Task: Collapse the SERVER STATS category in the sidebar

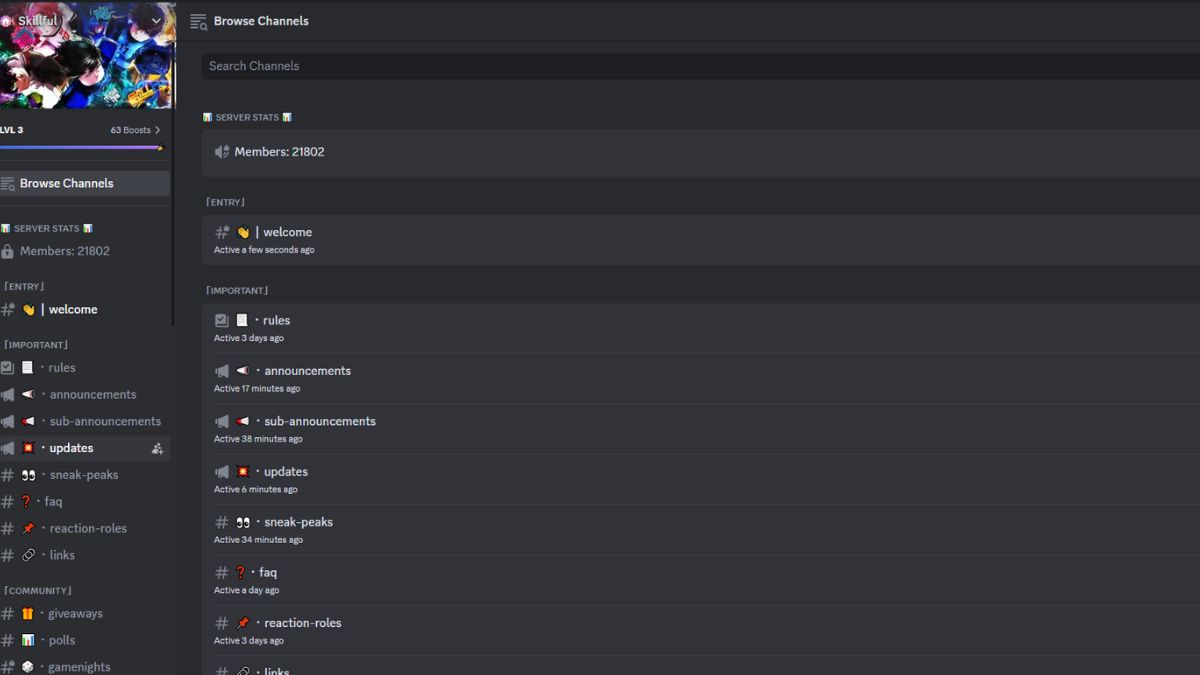Action: (46, 229)
